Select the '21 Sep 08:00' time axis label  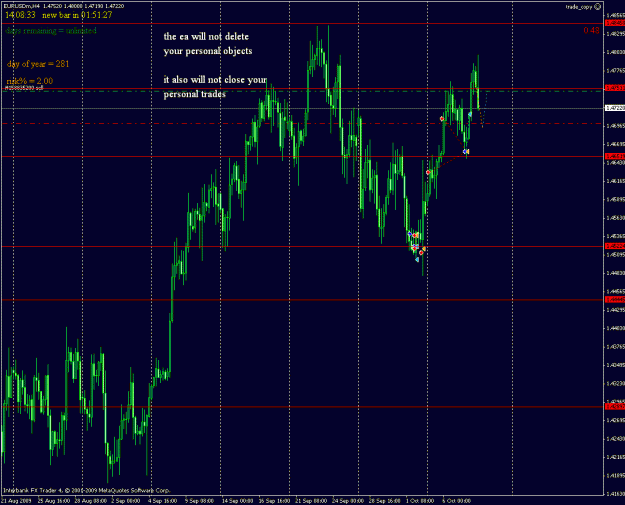[311, 501]
